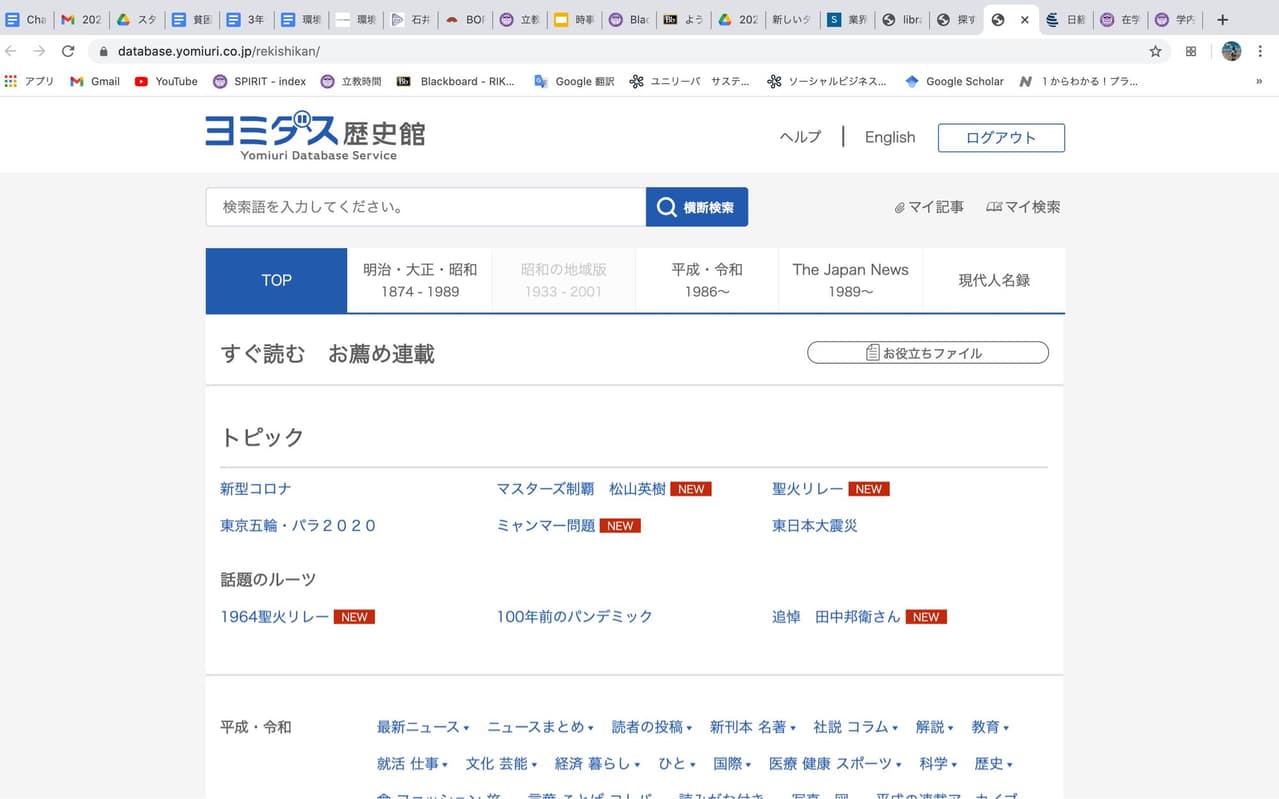Click the browser forward arrow

pyautogui.click(x=39, y=51)
